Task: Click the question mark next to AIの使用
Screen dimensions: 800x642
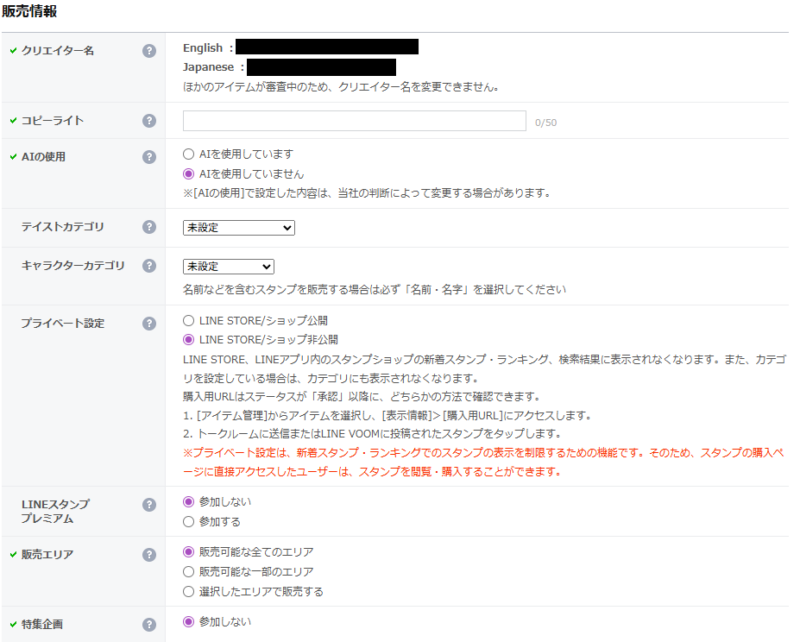Action: click(x=149, y=157)
